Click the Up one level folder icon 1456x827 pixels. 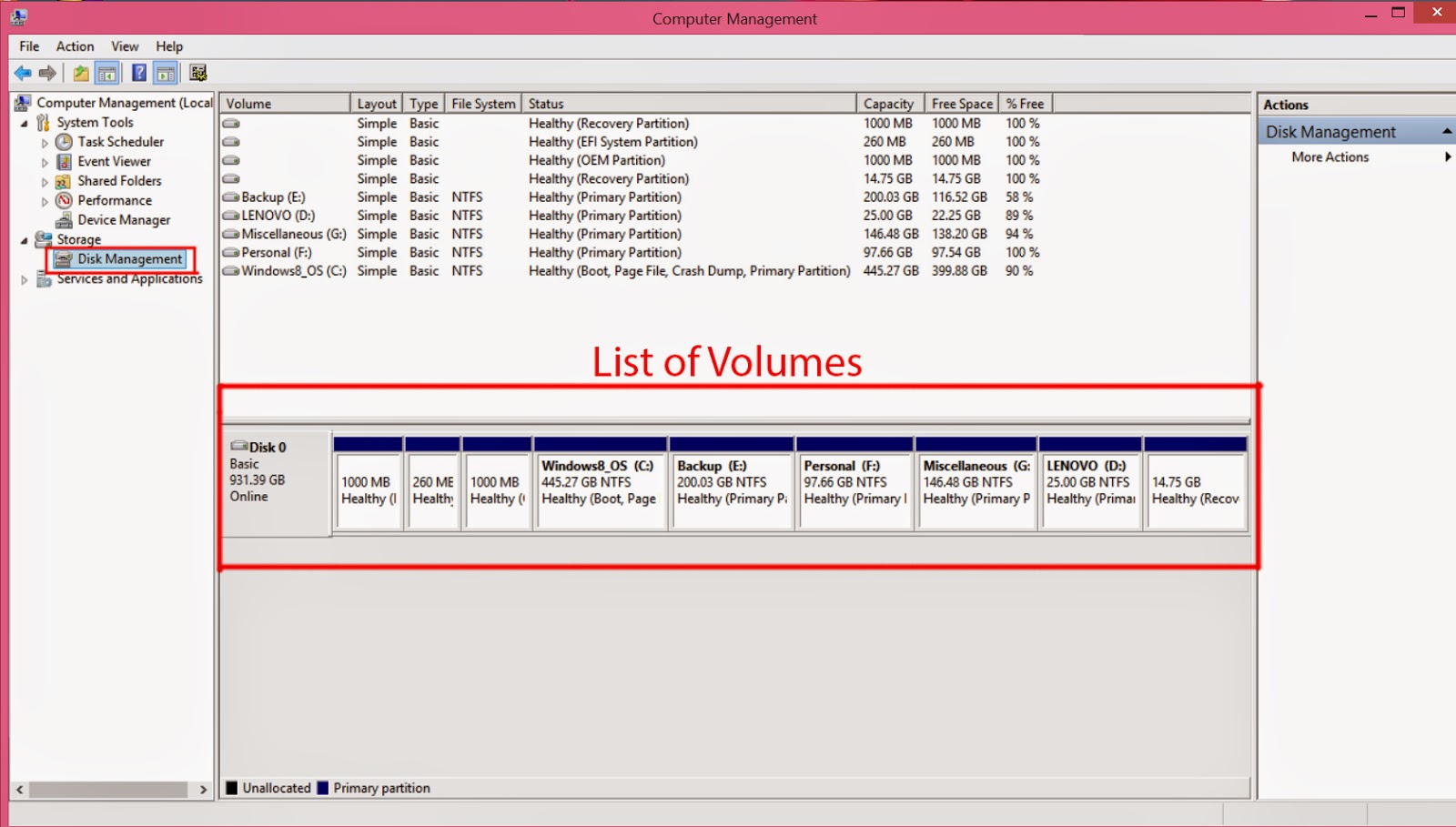tap(78, 73)
